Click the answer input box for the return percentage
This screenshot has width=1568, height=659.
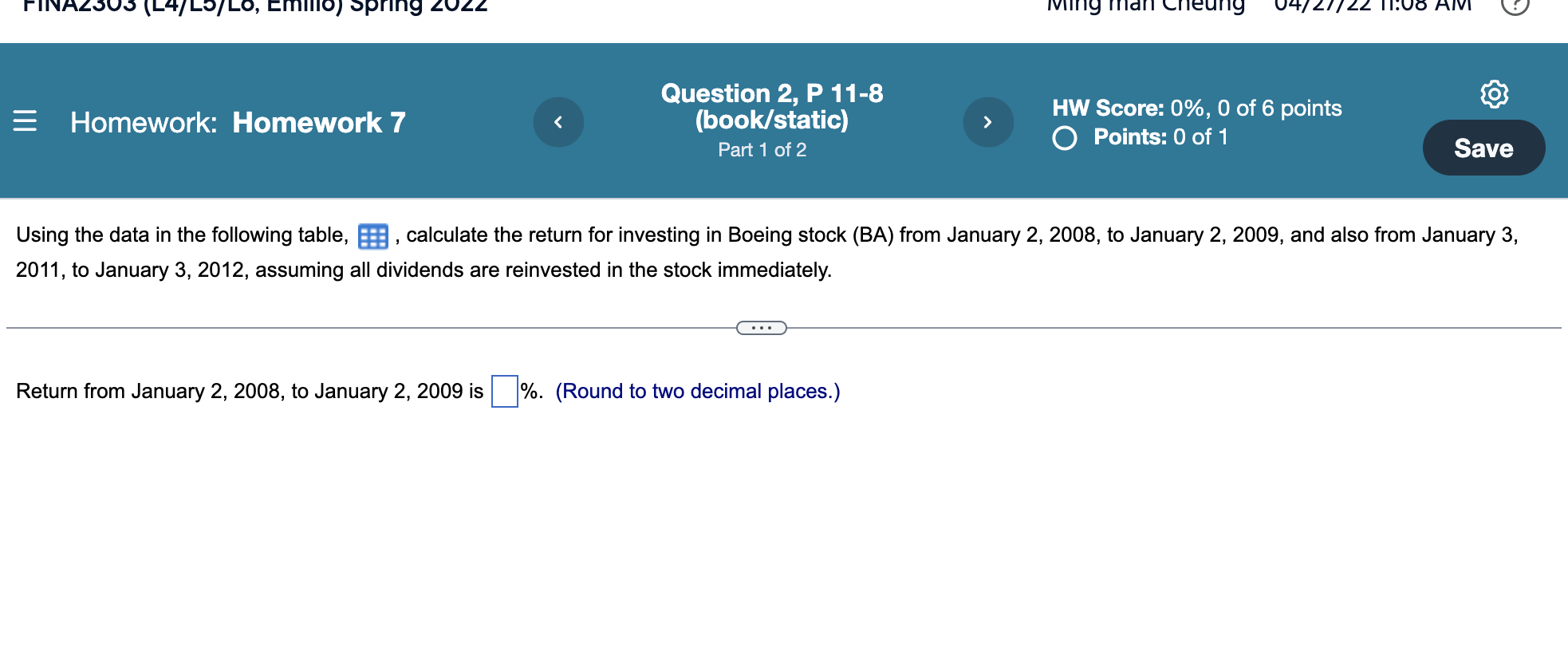(x=504, y=390)
